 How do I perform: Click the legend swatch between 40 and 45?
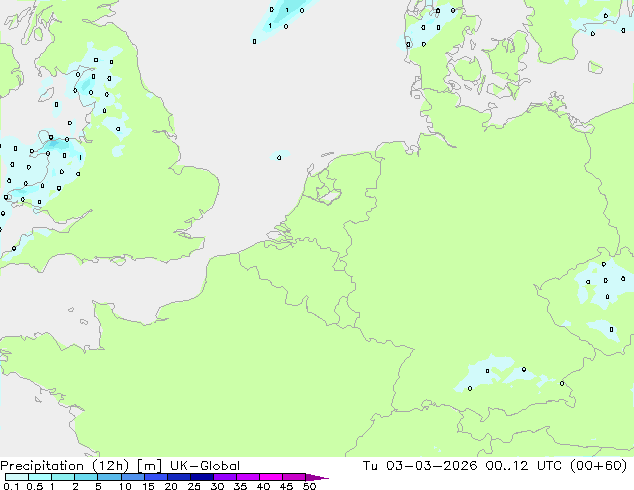tap(271, 477)
